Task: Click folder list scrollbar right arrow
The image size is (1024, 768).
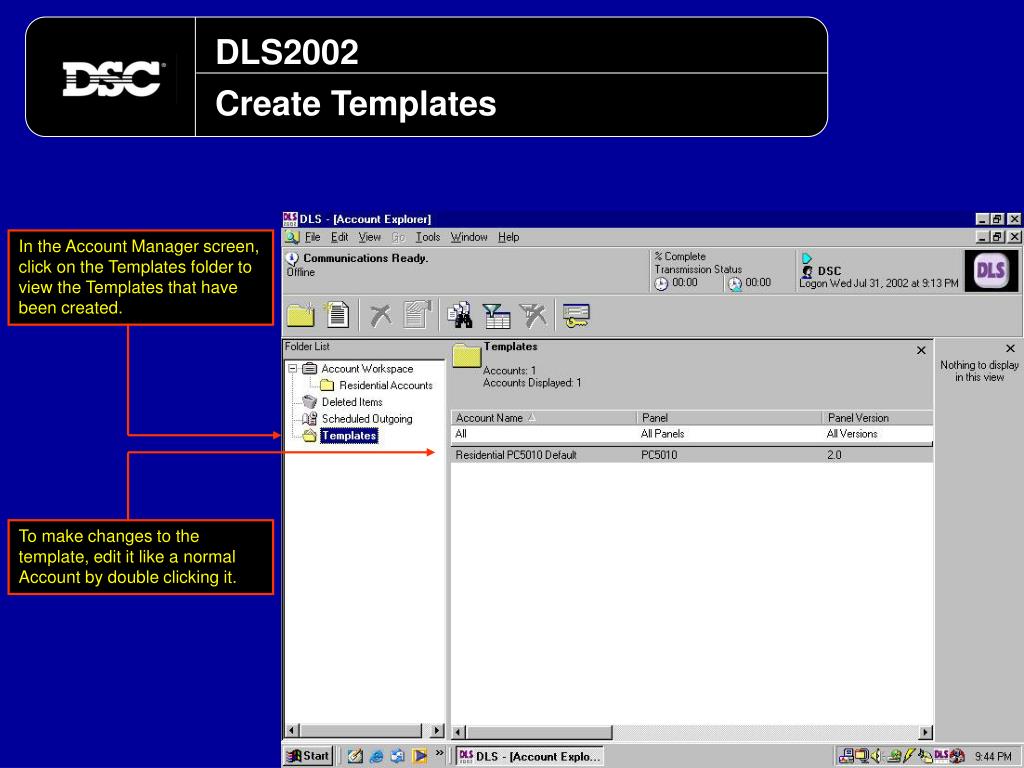Action: coord(438,731)
